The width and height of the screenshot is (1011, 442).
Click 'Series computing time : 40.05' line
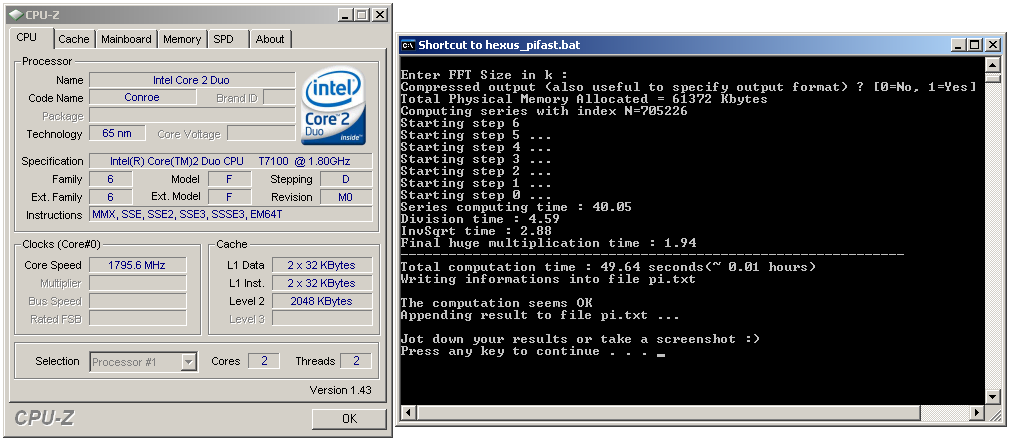(x=516, y=207)
